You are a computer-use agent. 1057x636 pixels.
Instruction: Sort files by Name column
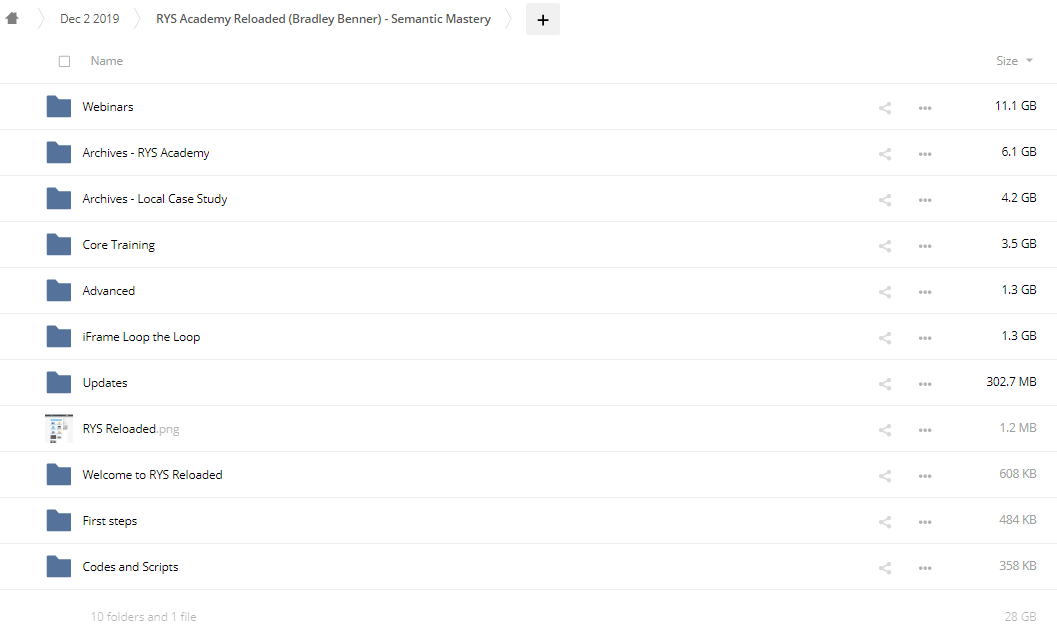click(x=107, y=61)
